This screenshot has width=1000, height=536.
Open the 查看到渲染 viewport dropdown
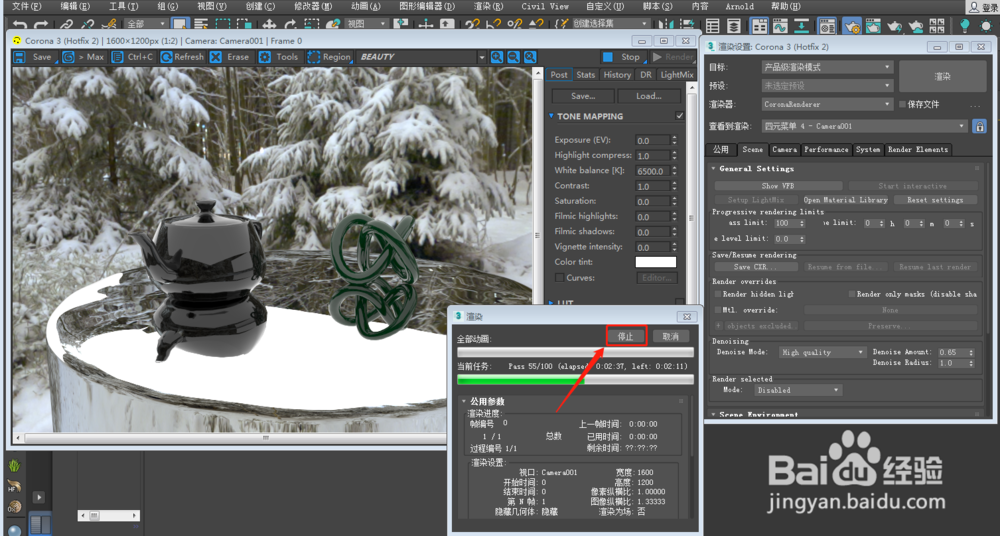tap(865, 126)
